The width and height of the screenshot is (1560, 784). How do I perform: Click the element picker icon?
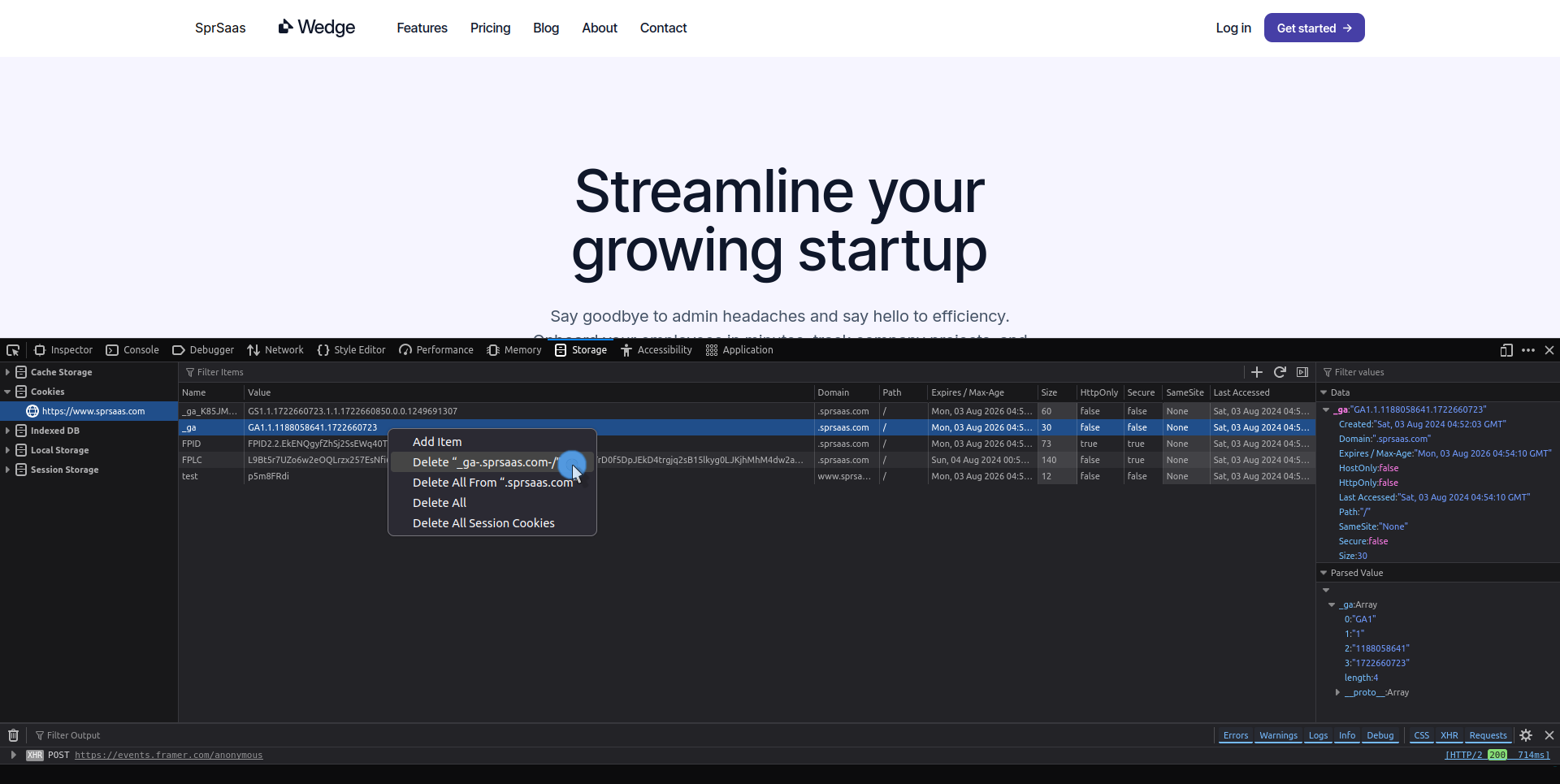point(13,350)
